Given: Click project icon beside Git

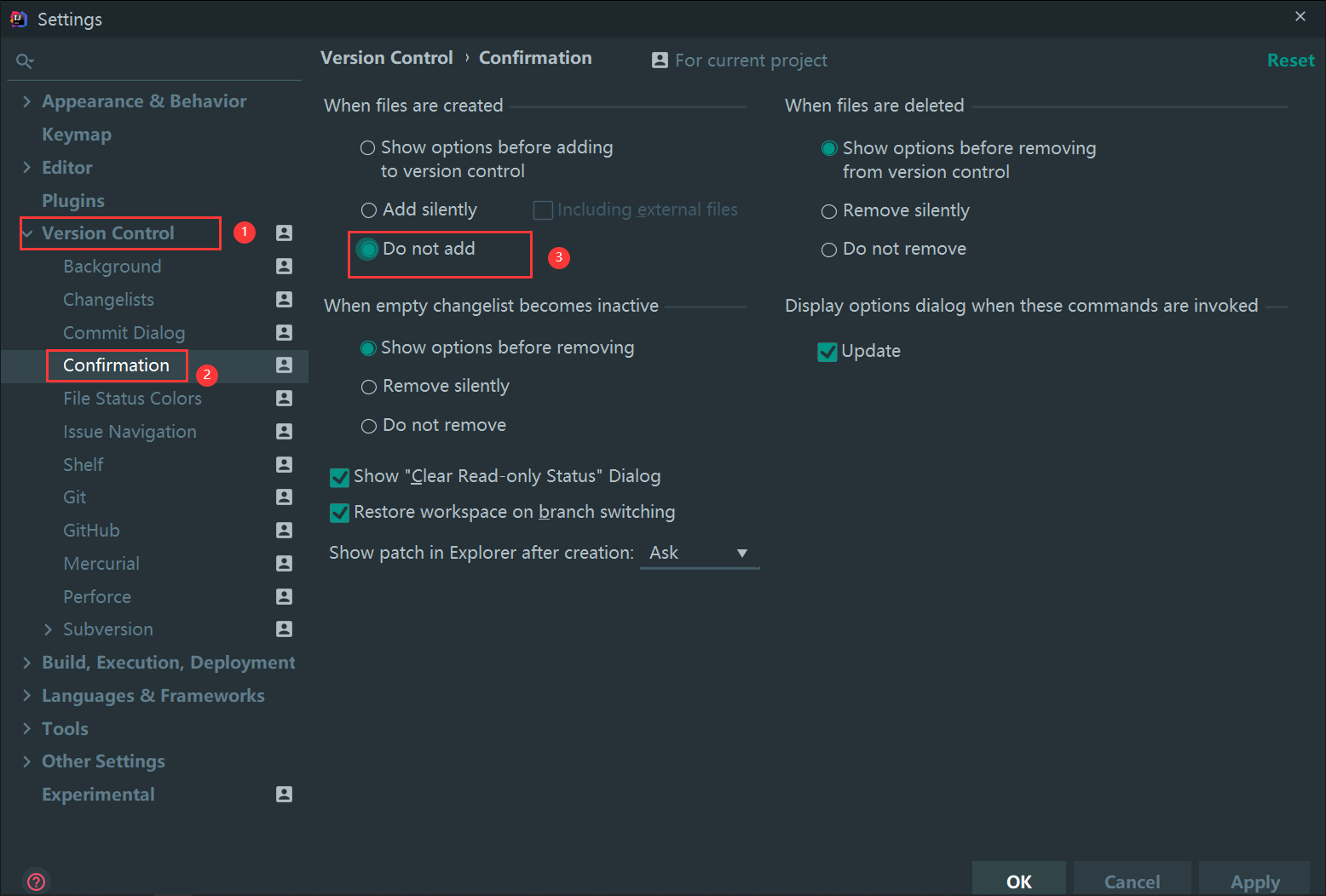Looking at the screenshot, I should (284, 497).
